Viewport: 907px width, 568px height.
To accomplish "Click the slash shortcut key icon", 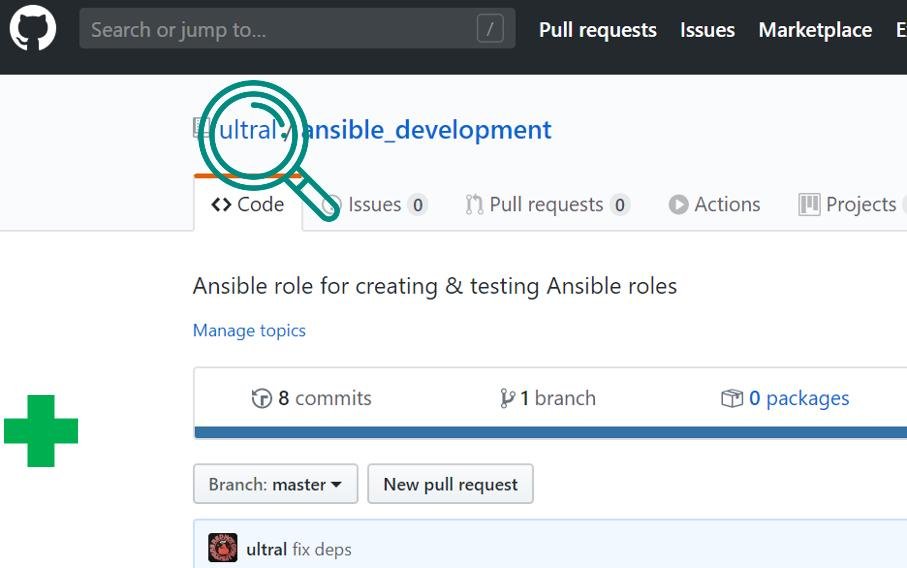I will tap(489, 28).
